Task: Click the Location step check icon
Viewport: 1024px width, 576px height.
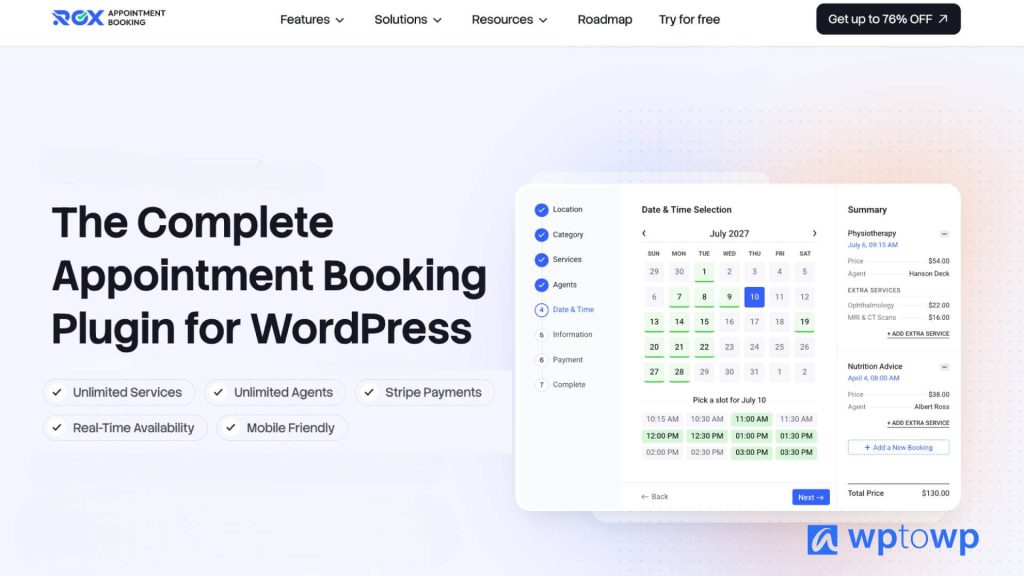Action: pos(541,210)
